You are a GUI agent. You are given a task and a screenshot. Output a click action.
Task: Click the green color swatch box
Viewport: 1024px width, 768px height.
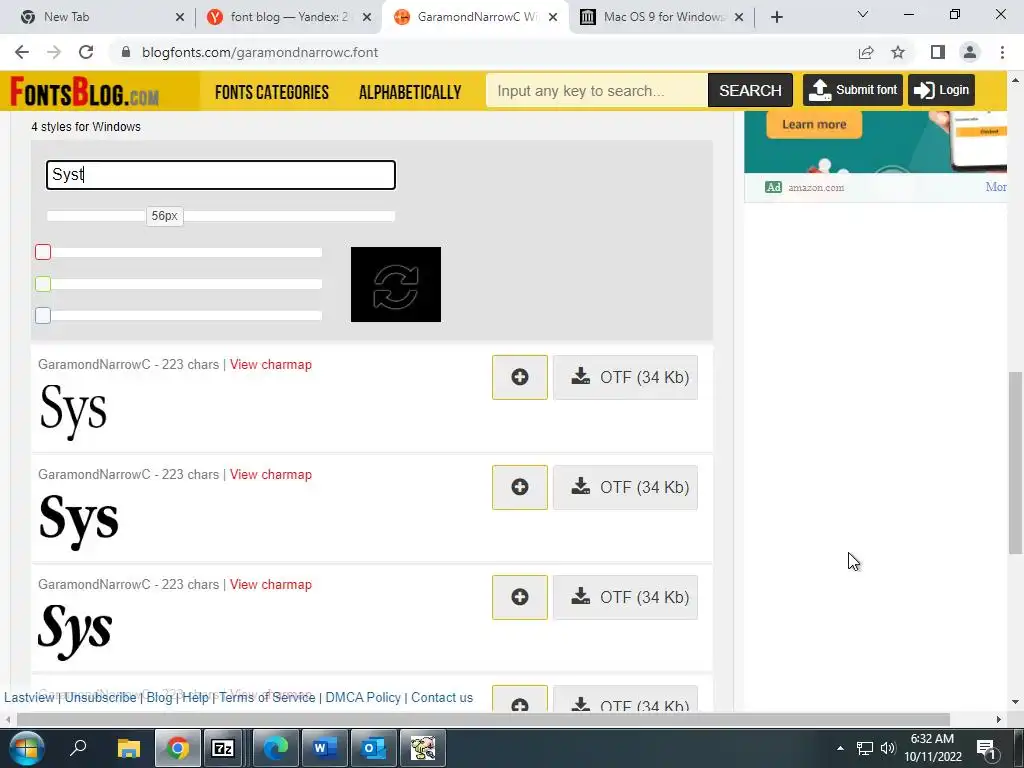point(43,284)
